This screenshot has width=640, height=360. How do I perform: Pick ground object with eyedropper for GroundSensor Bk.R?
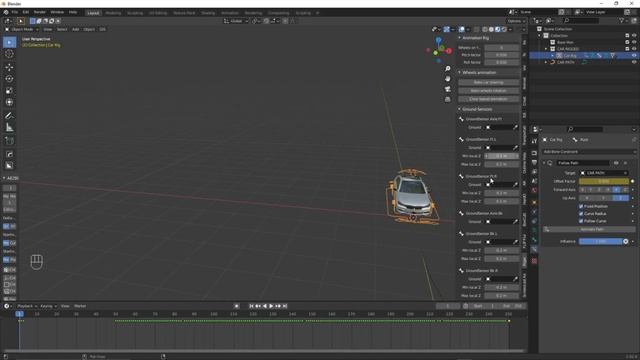click(x=515, y=279)
